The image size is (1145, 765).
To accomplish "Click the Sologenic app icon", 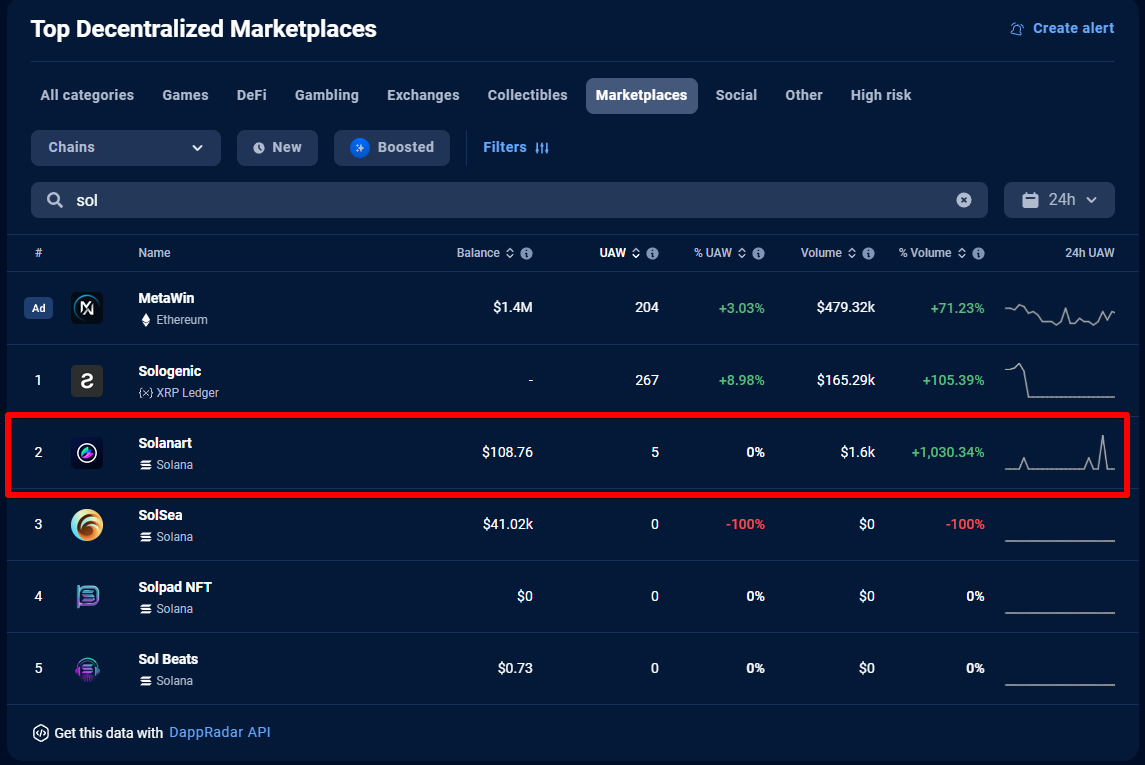I will 87,381.
